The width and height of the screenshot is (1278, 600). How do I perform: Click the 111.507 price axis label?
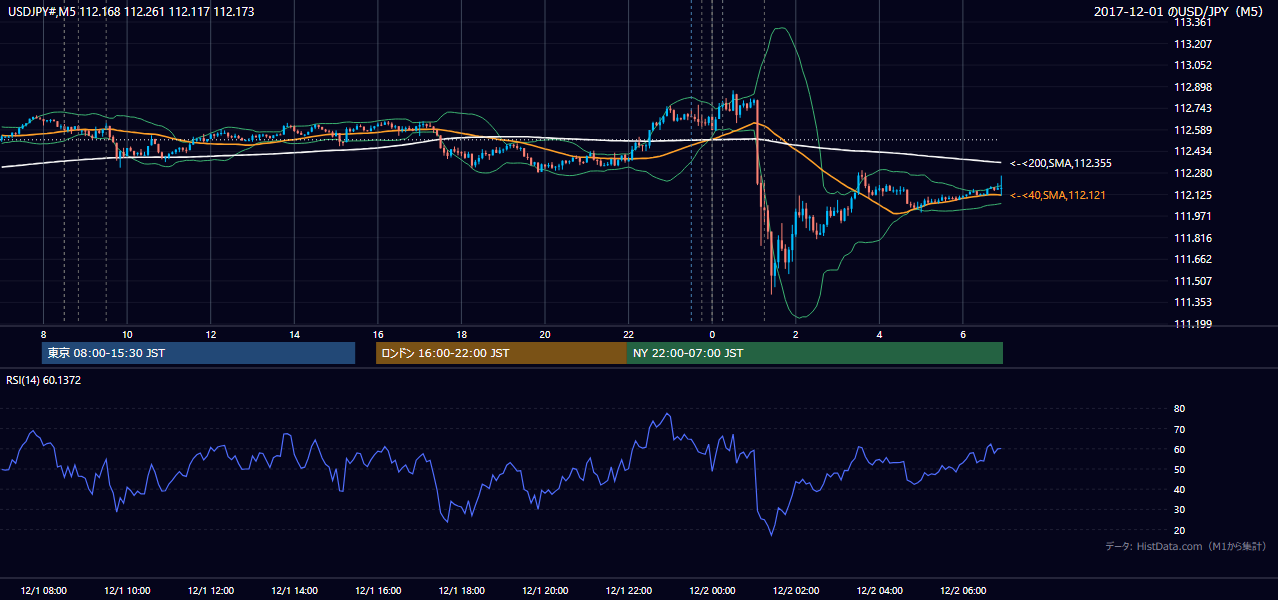coord(1192,281)
